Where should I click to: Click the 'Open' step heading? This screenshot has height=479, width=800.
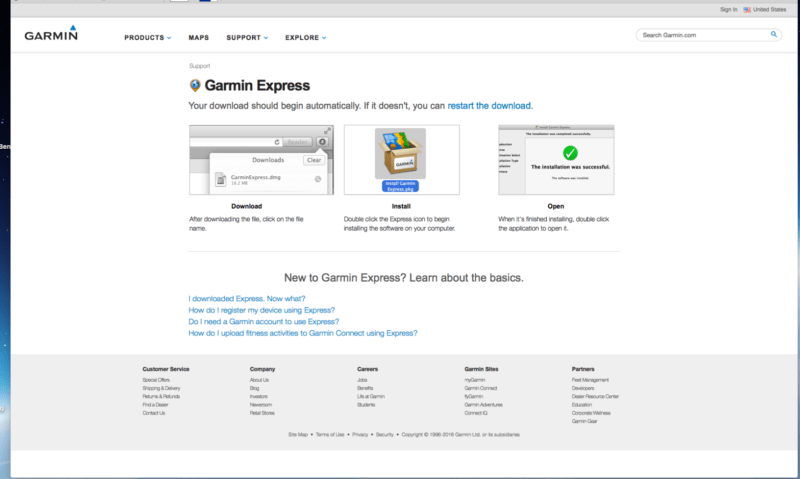[x=556, y=206]
